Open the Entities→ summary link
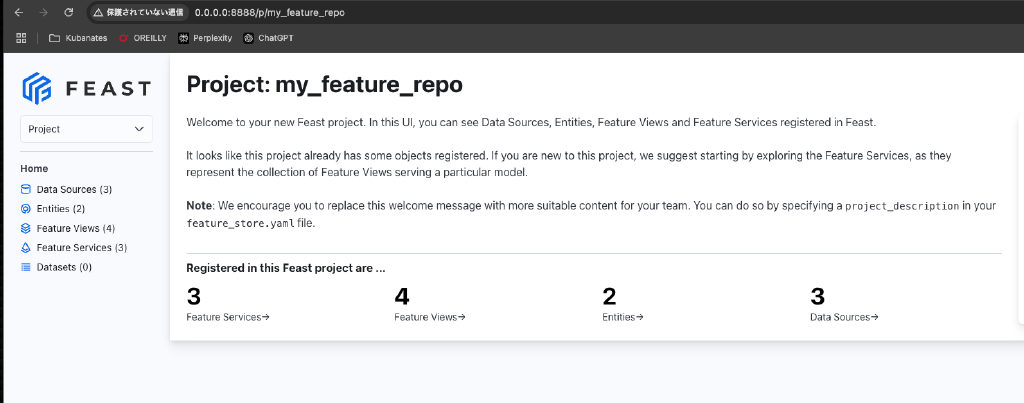This screenshot has height=403, width=1024. pyautogui.click(x=623, y=317)
